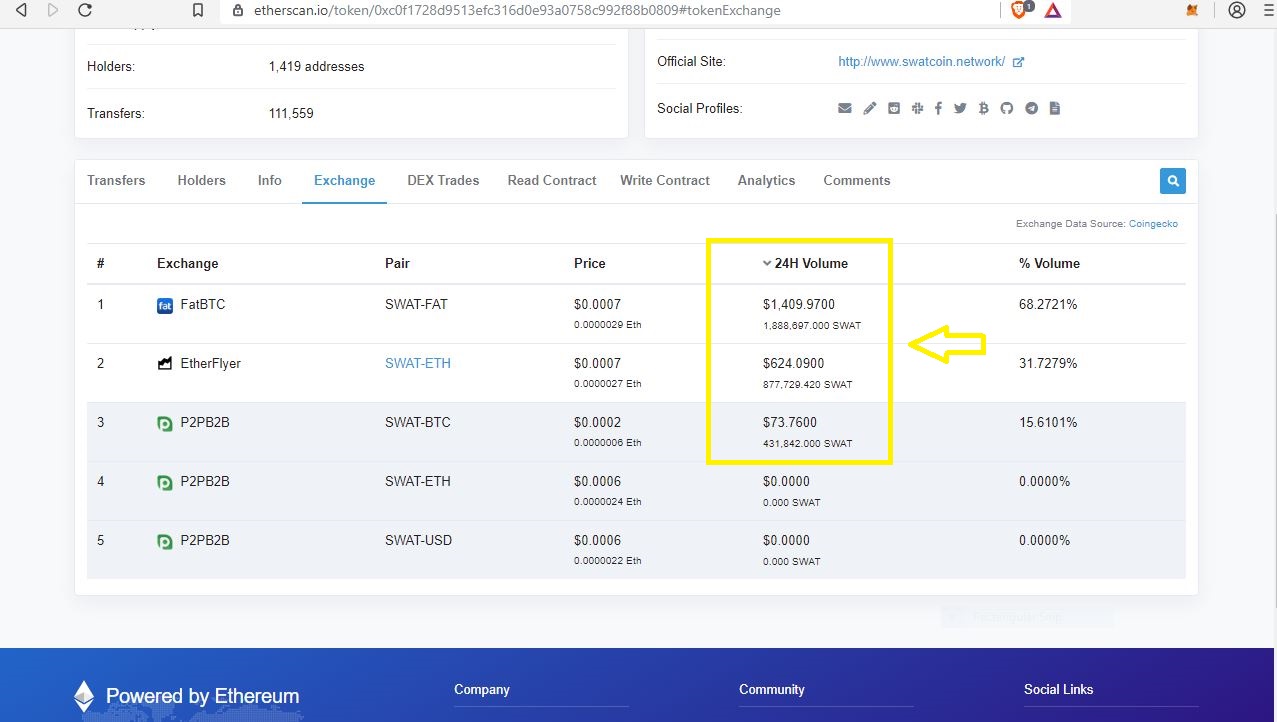Open the blog pencil icon in Social Profiles

870,108
